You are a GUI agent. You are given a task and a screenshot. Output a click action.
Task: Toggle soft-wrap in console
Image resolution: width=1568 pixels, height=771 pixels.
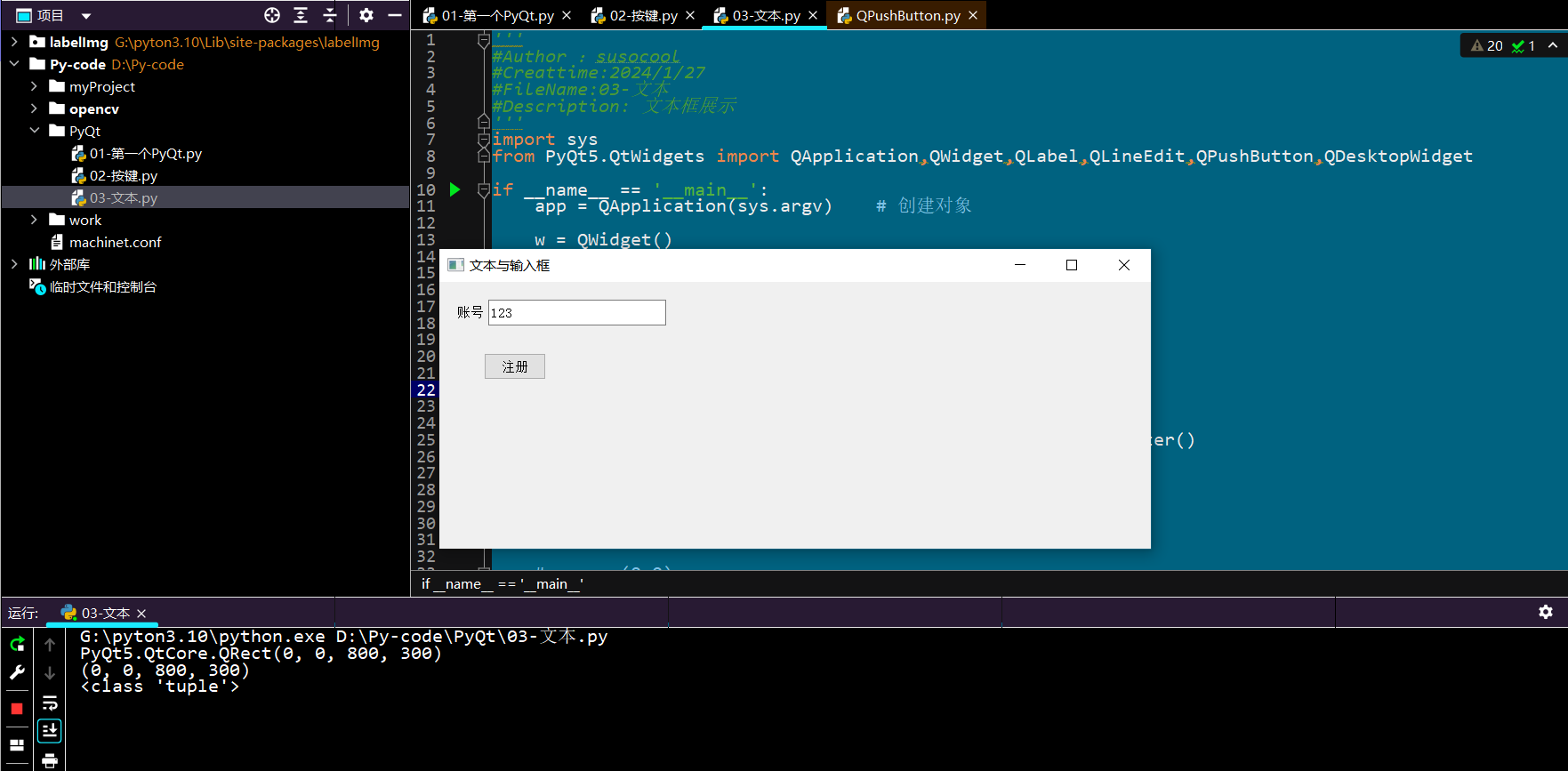tap(50, 703)
